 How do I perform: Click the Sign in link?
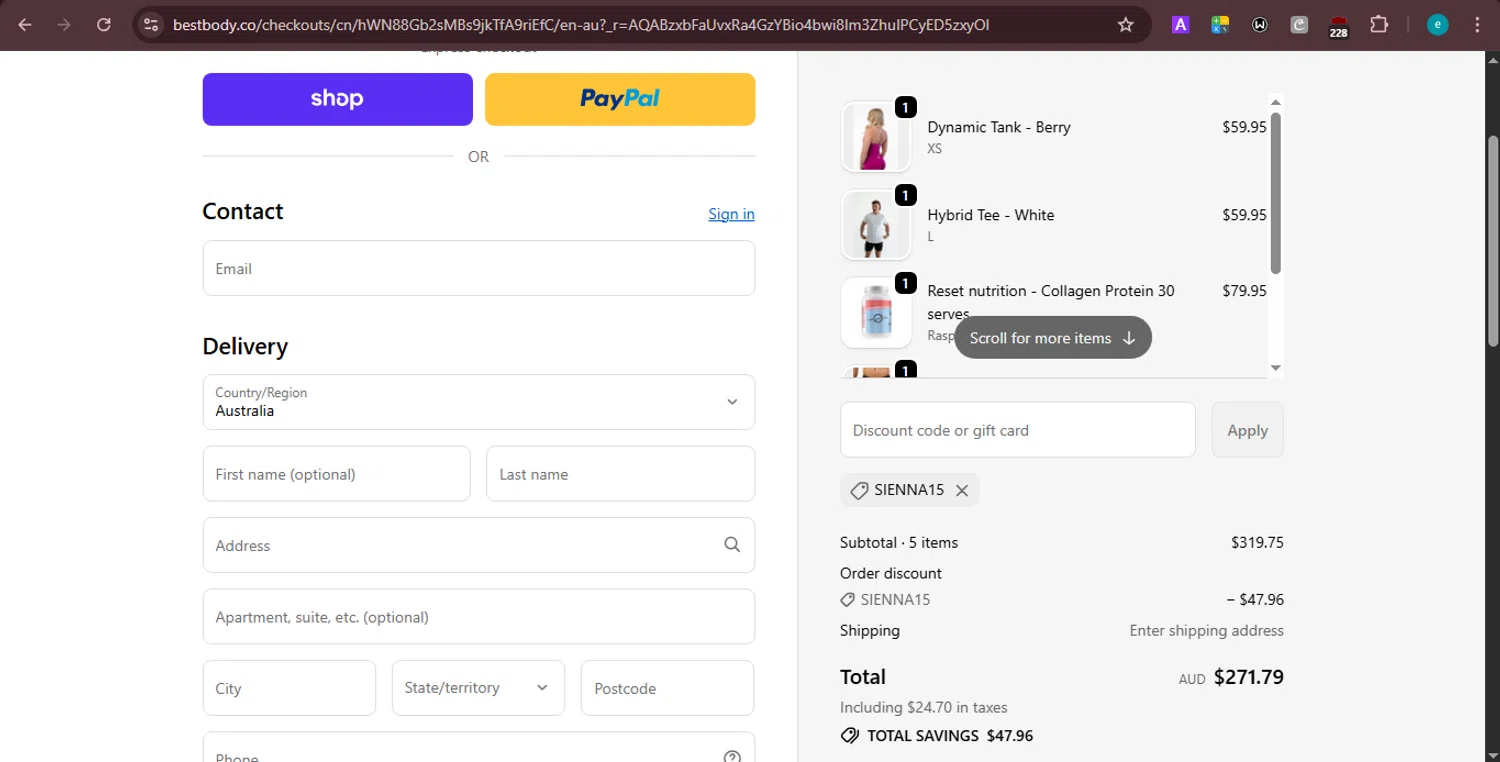731,214
